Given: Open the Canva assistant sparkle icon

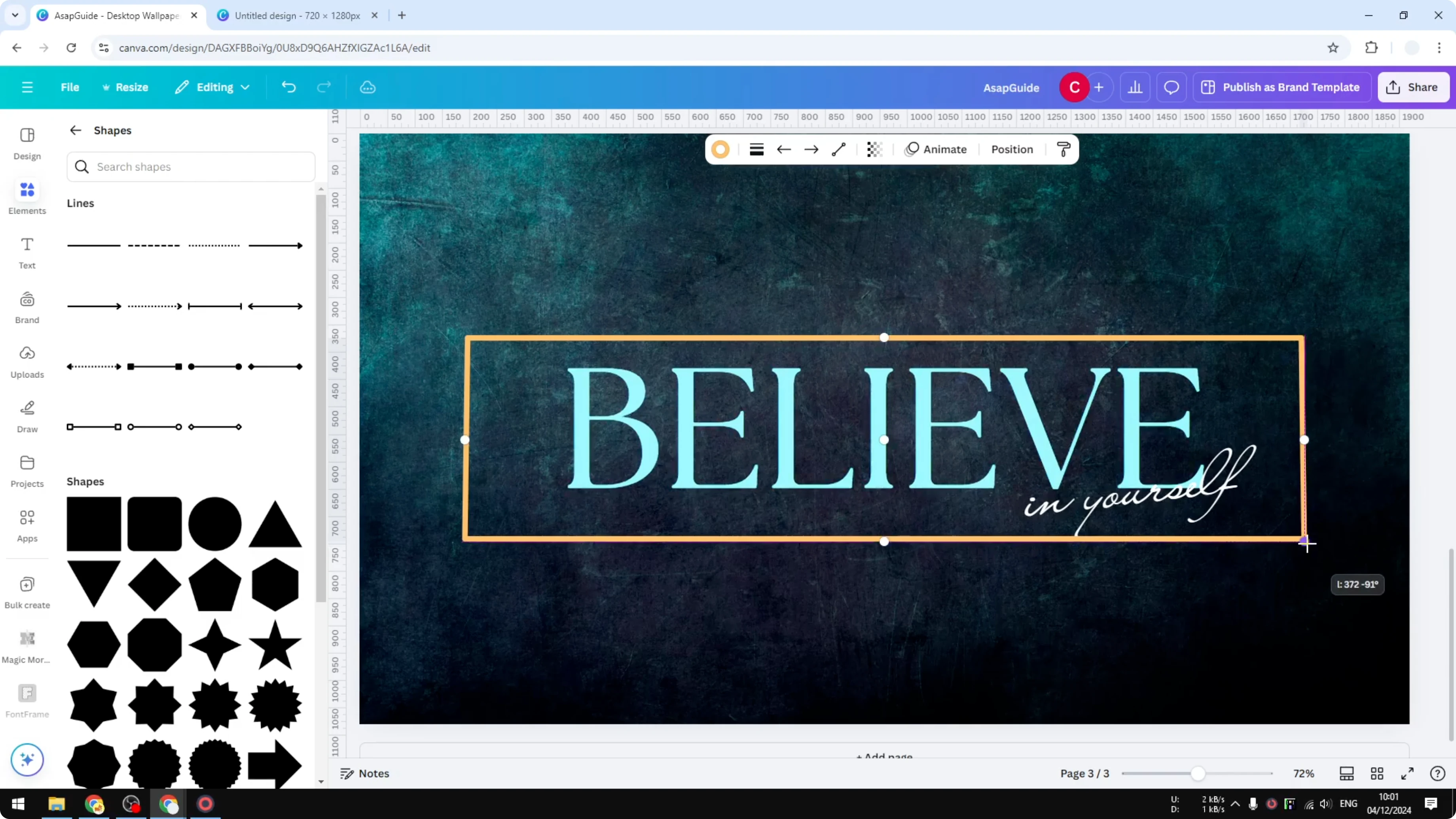Looking at the screenshot, I should (x=27, y=760).
